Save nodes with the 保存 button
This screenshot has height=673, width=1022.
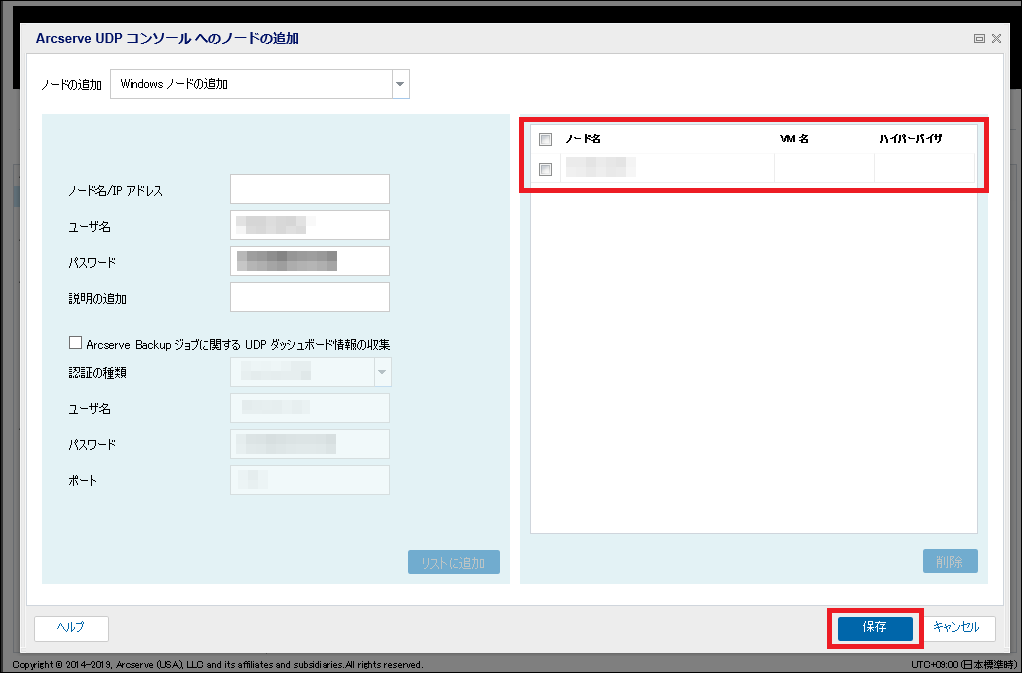tap(875, 628)
